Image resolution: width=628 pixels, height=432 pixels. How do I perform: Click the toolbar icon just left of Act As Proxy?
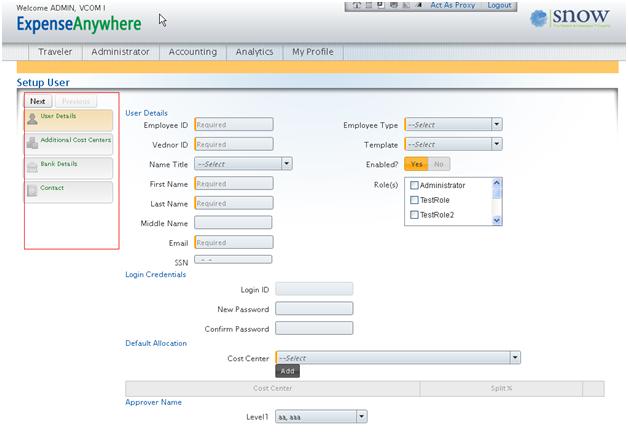(419, 5)
